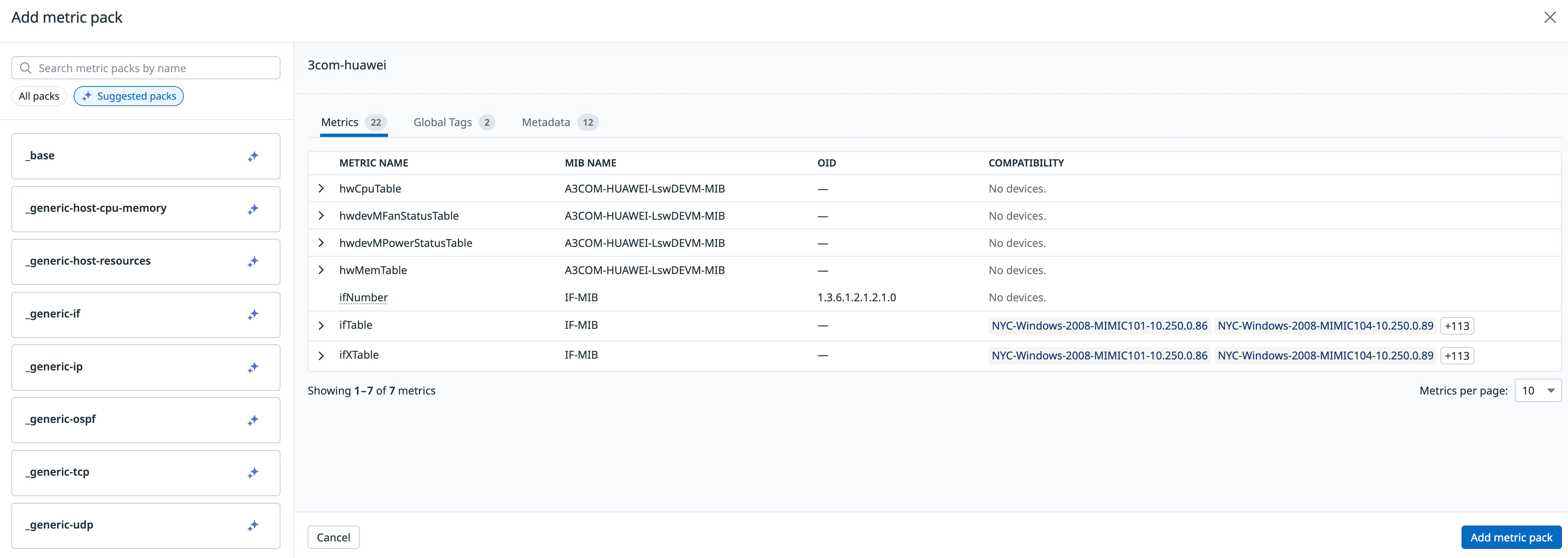This screenshot has width=1568, height=558.
Task: Click sparkle icon on _generic-host-cpu-memory pack
Action: click(253, 209)
